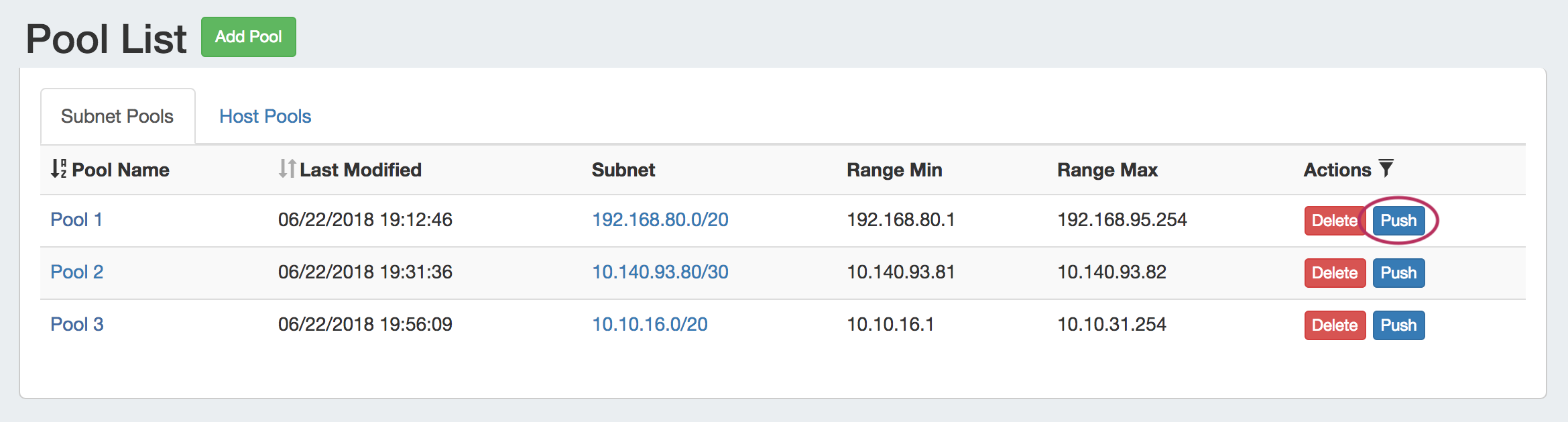Open the Pool 2 name link
Screen dimensions: 1568x422
(x=77, y=272)
